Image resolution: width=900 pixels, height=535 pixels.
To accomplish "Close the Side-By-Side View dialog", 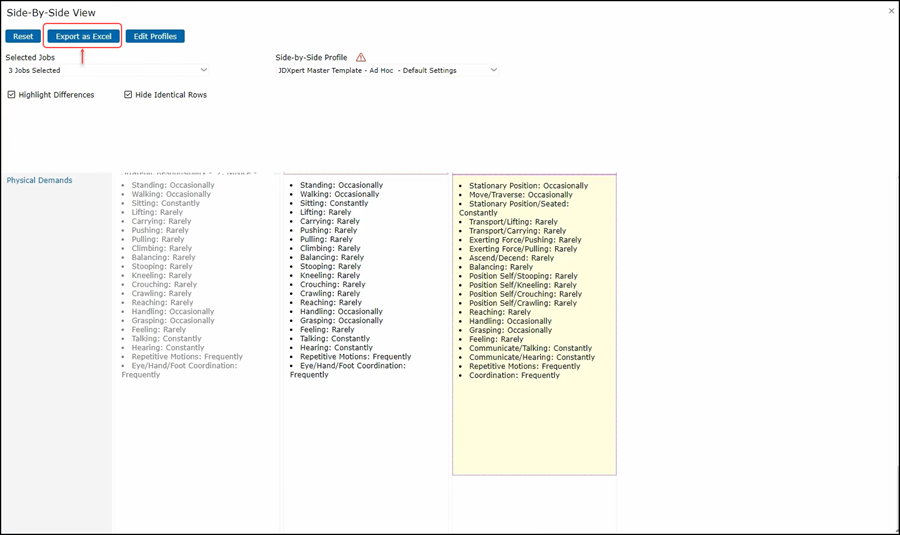I will [891, 11].
